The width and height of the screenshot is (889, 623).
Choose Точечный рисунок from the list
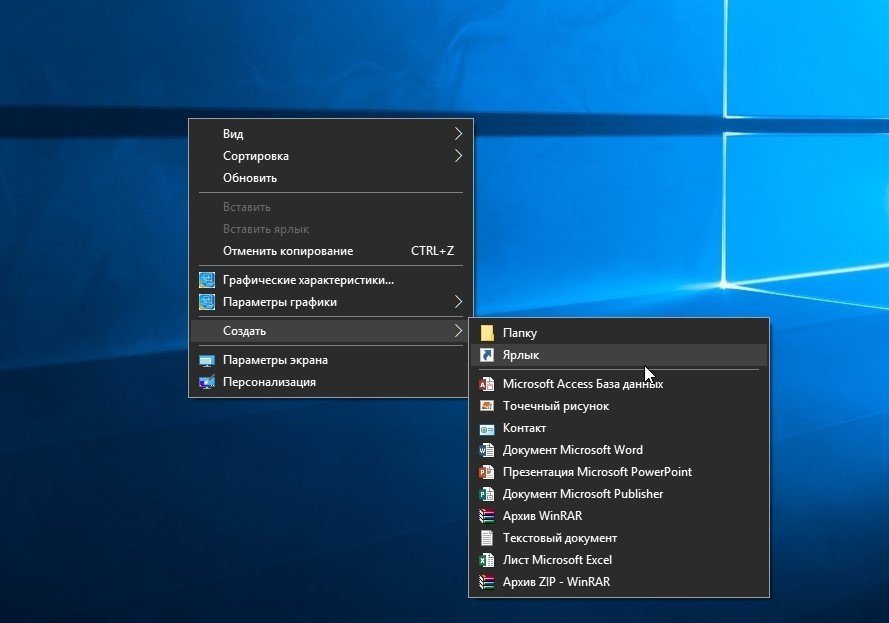coord(556,406)
